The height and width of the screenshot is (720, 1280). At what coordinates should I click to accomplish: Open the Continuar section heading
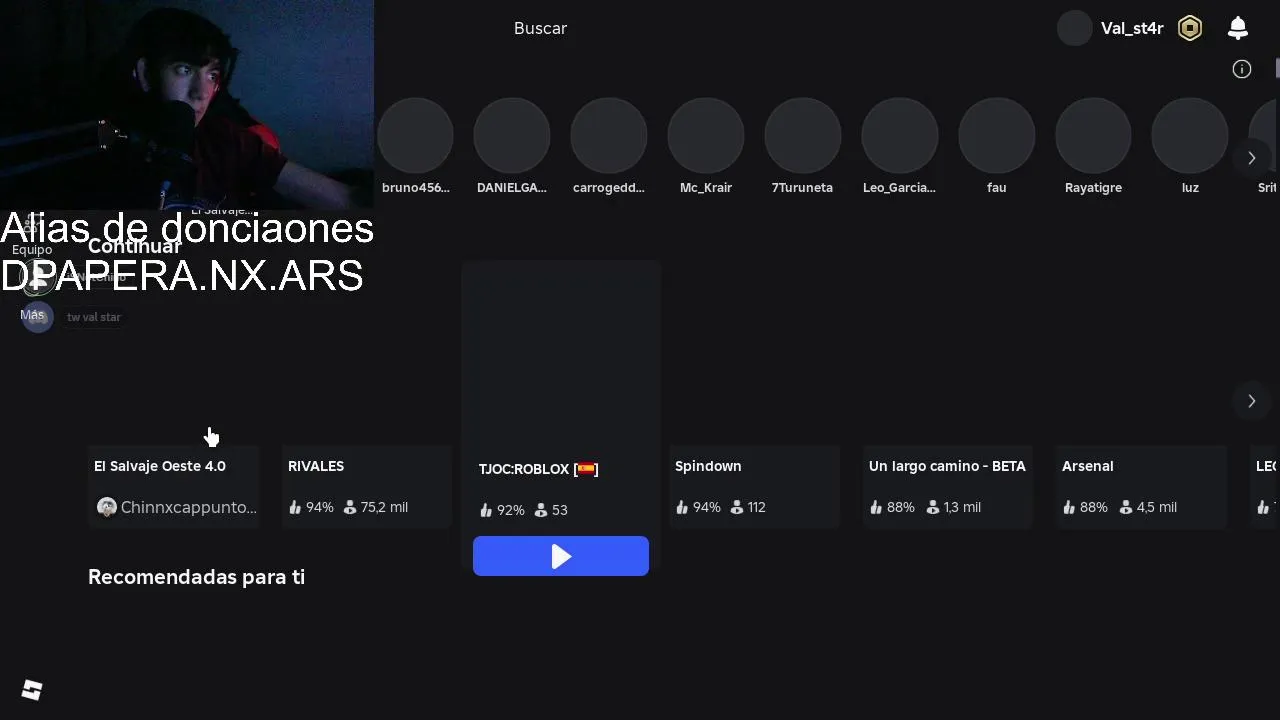tap(135, 246)
